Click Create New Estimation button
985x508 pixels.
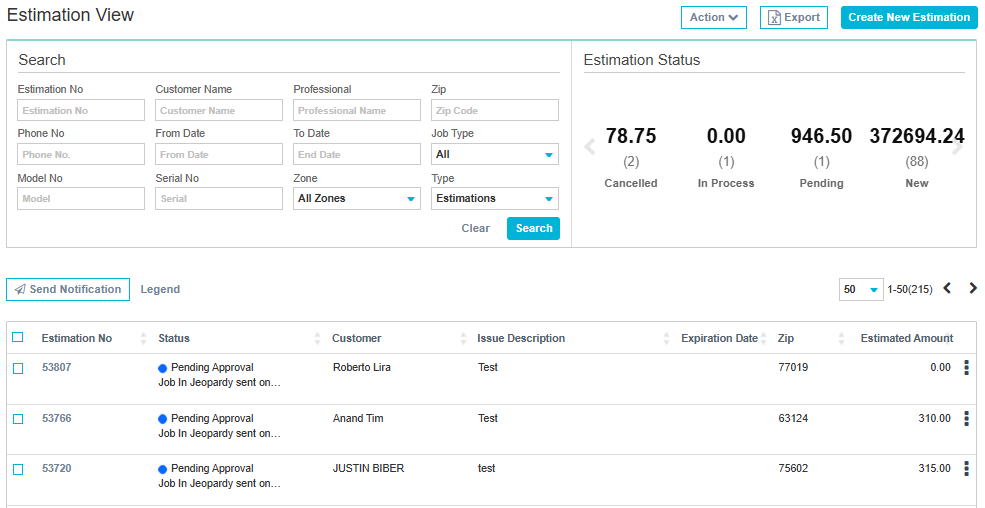tap(908, 17)
